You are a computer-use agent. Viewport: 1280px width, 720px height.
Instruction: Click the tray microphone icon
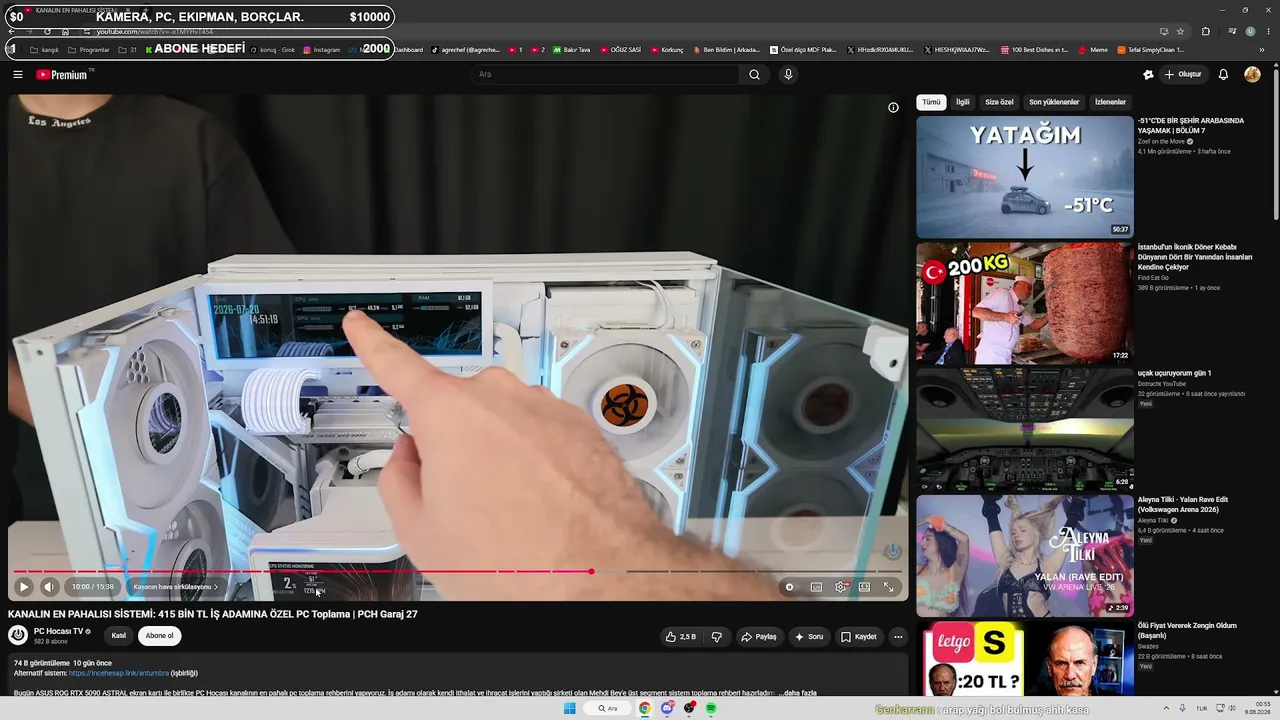click(1182, 708)
